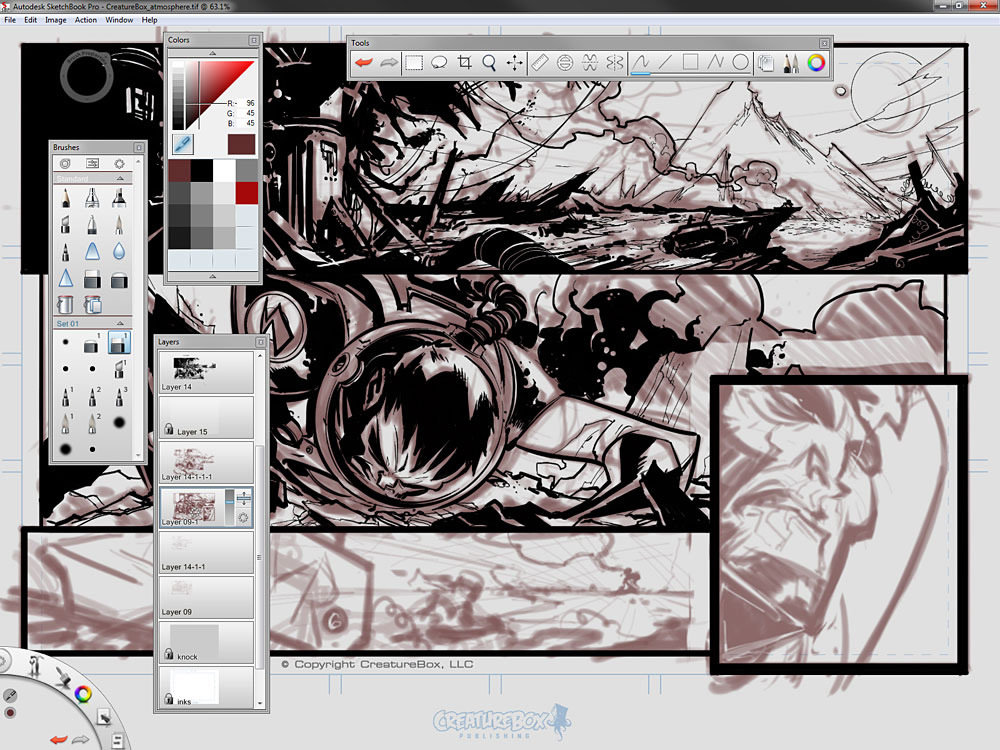Open the Edit menu
Image resolution: width=1000 pixels, height=750 pixels.
point(31,20)
